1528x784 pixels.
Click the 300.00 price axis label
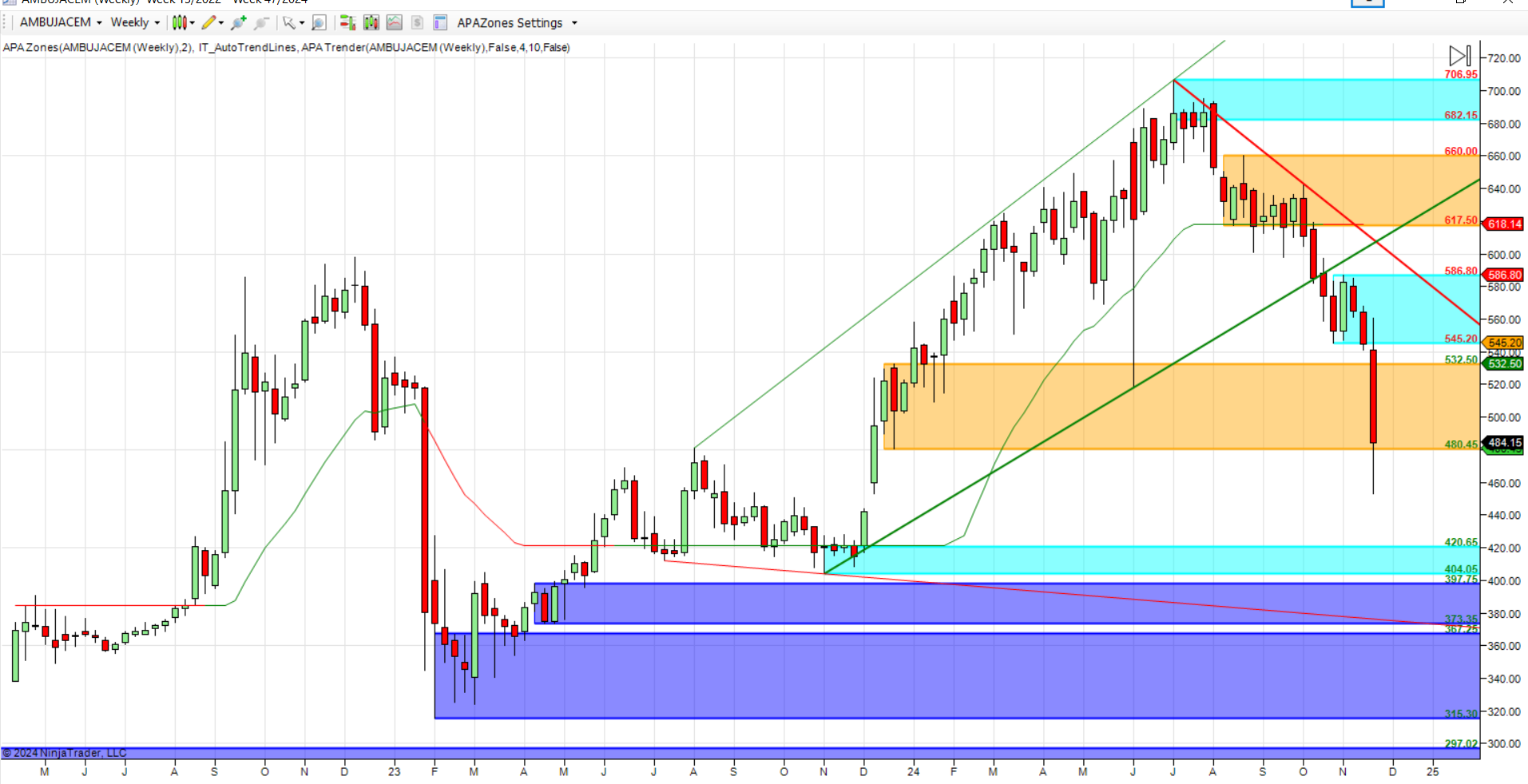(1503, 743)
